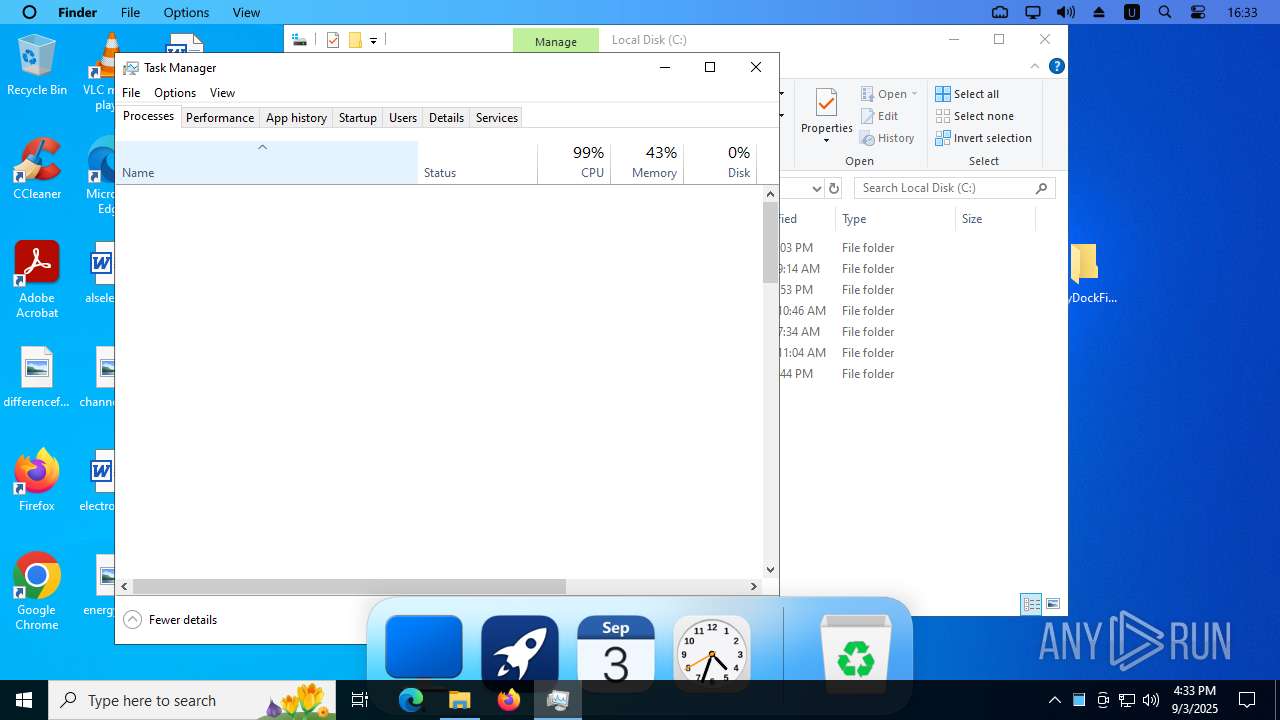Open the Finder menu in top bar

pos(77,12)
